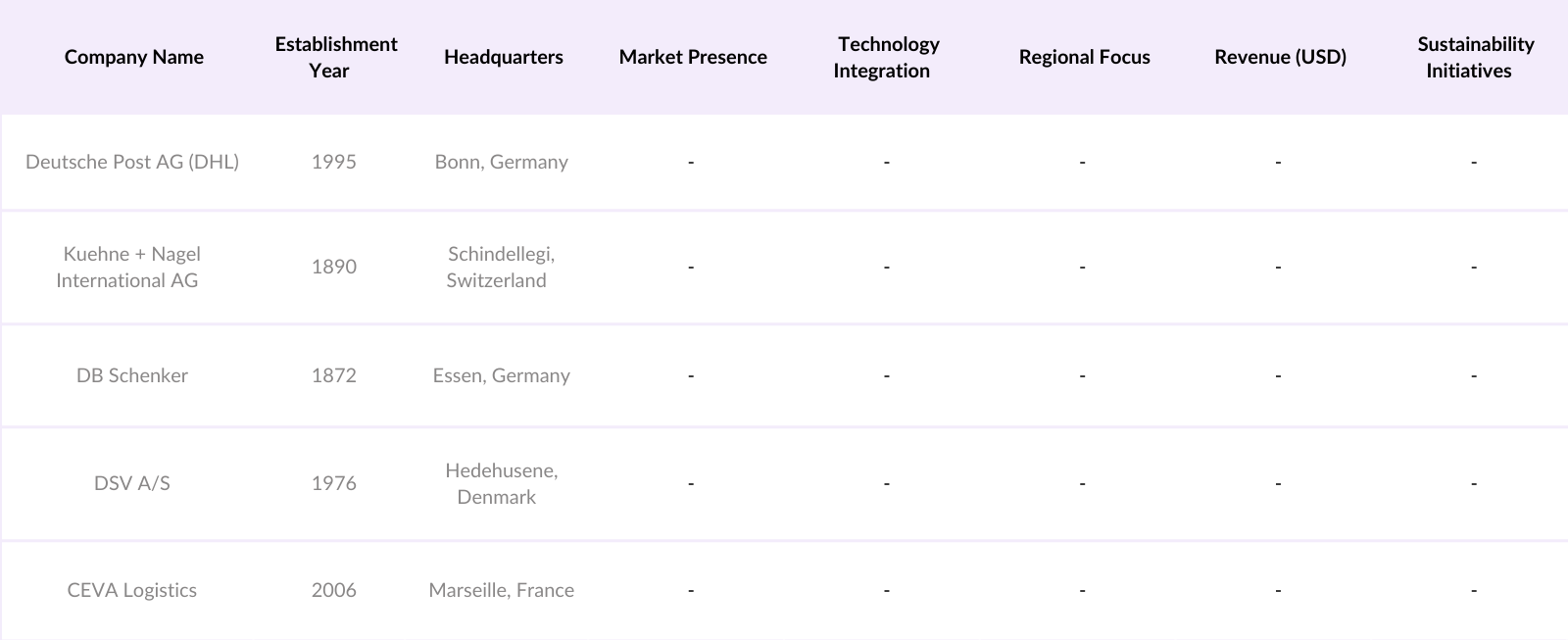Click the Company Name column header
Image resolution: width=1568 pixels, height=640 pixels.
pos(134,57)
